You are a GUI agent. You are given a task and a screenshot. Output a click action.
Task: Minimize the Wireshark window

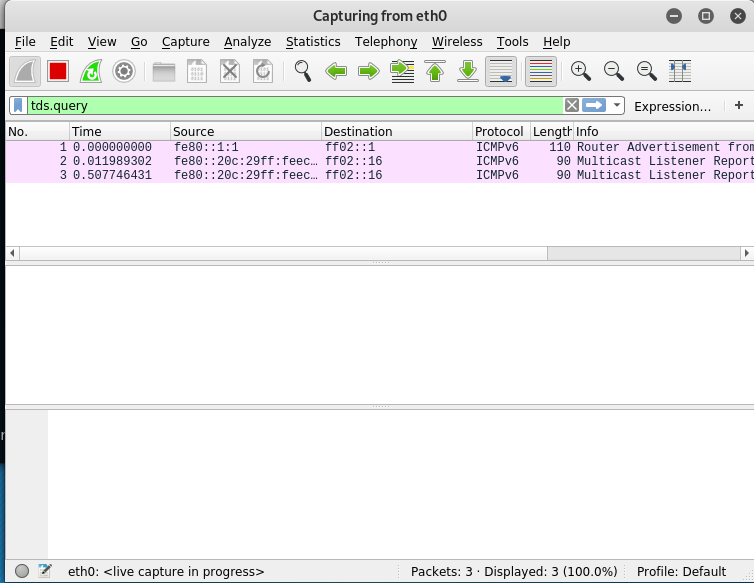[x=674, y=16]
